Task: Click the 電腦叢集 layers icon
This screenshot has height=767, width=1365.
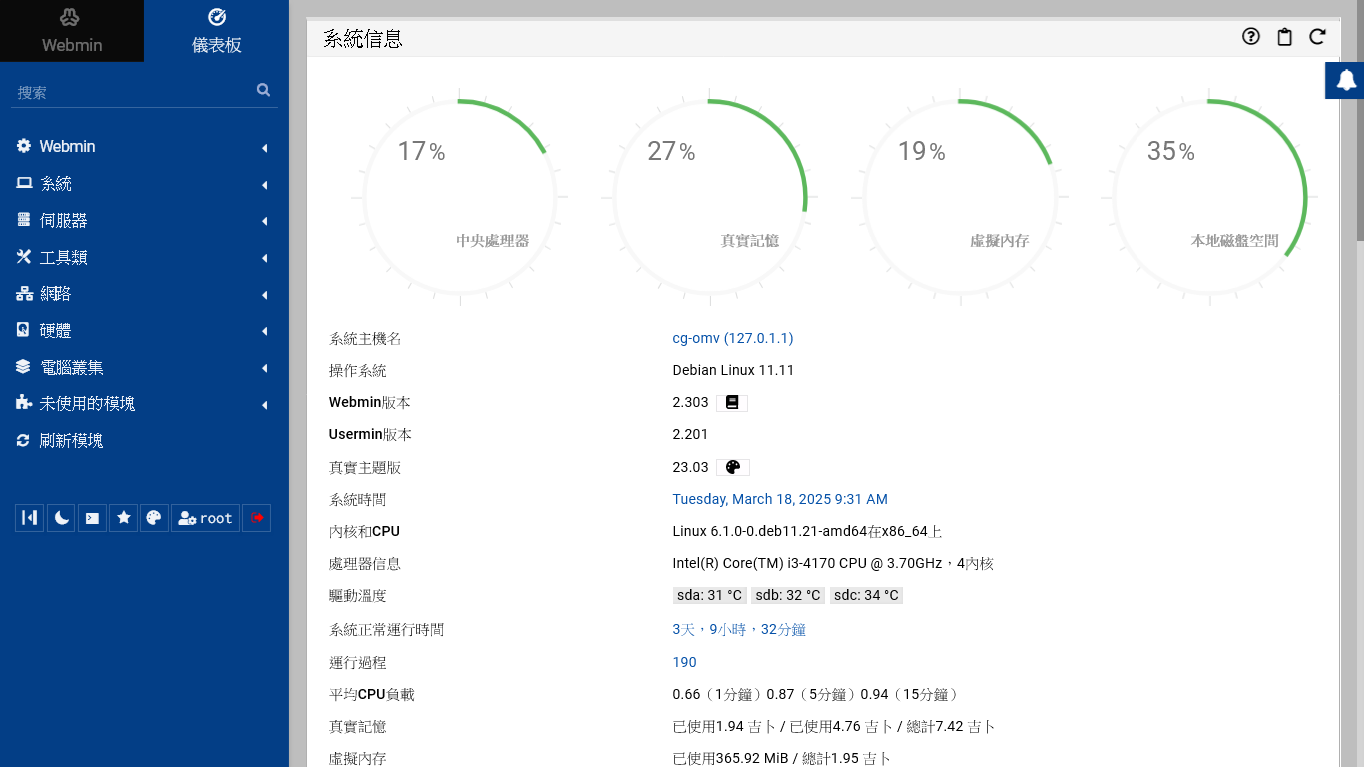Action: click(x=24, y=367)
